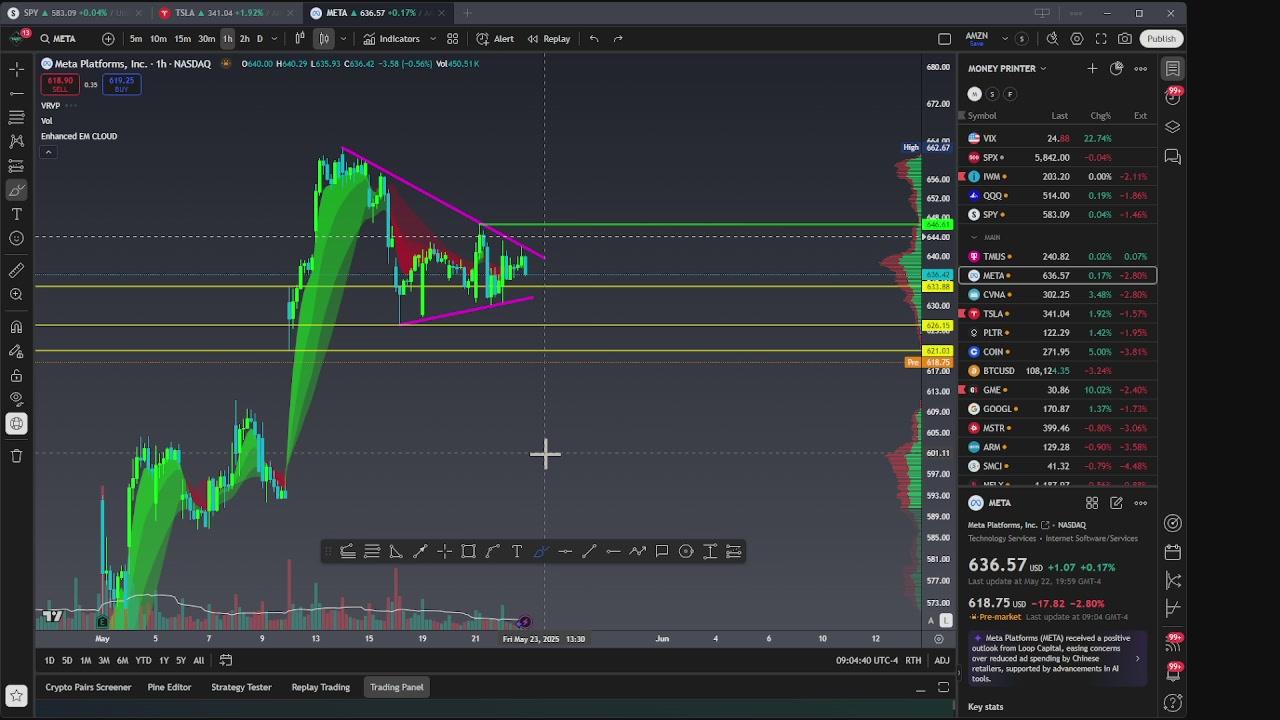This screenshot has height=720, width=1280.
Task: Take a chart snapshot with camera icon
Action: [x=1125, y=39]
